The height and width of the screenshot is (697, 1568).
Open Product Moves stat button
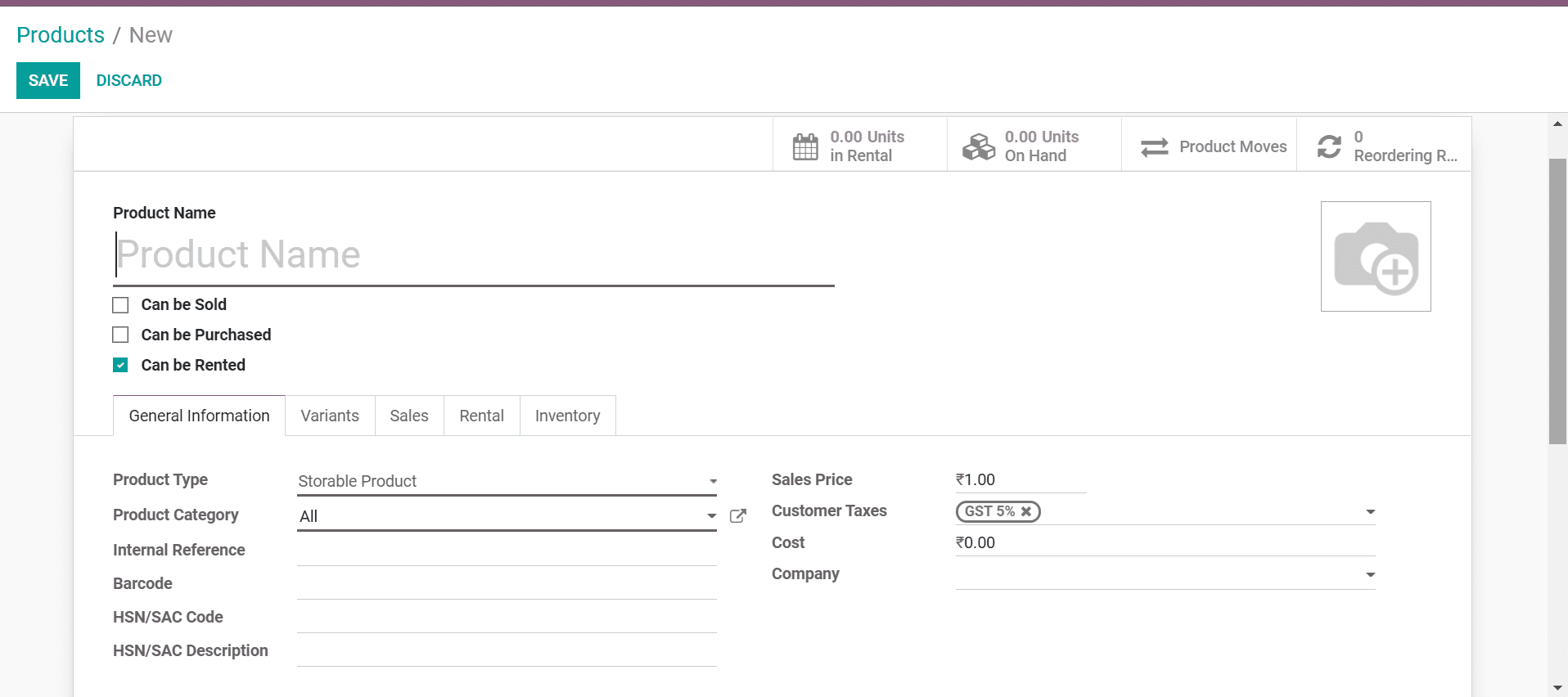1210,146
